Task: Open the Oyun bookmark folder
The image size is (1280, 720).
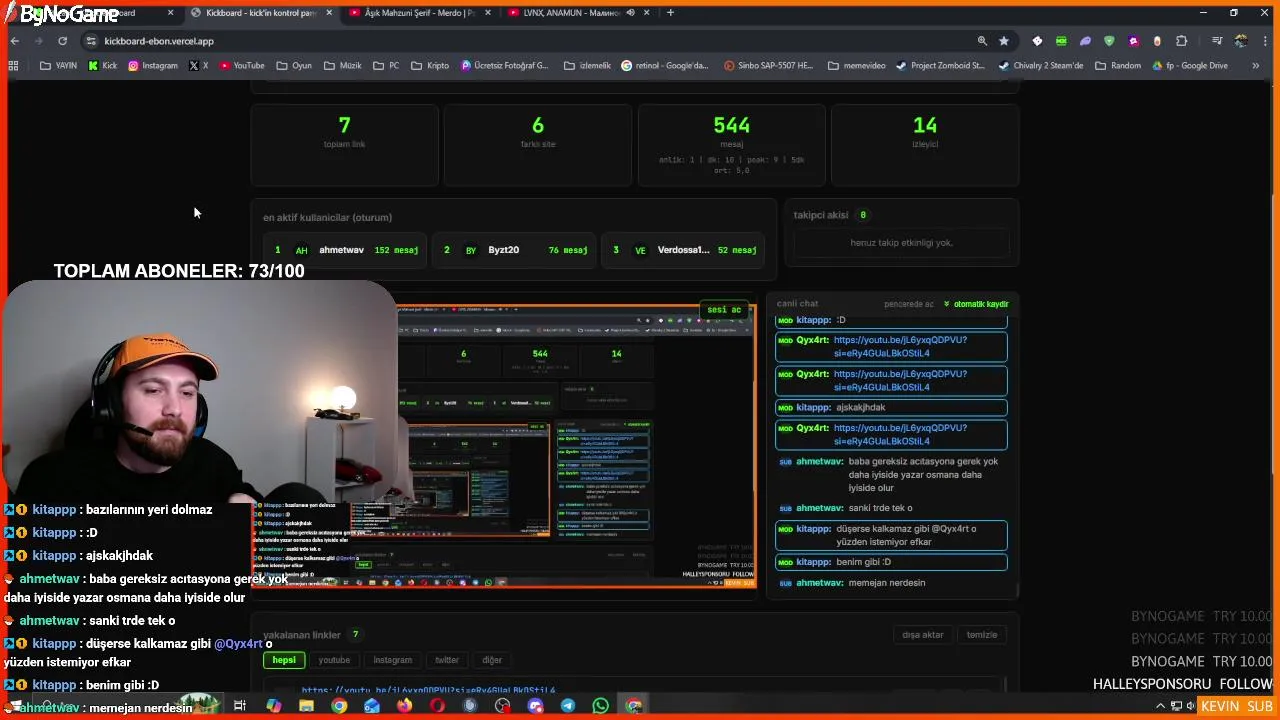Action: 293,66
